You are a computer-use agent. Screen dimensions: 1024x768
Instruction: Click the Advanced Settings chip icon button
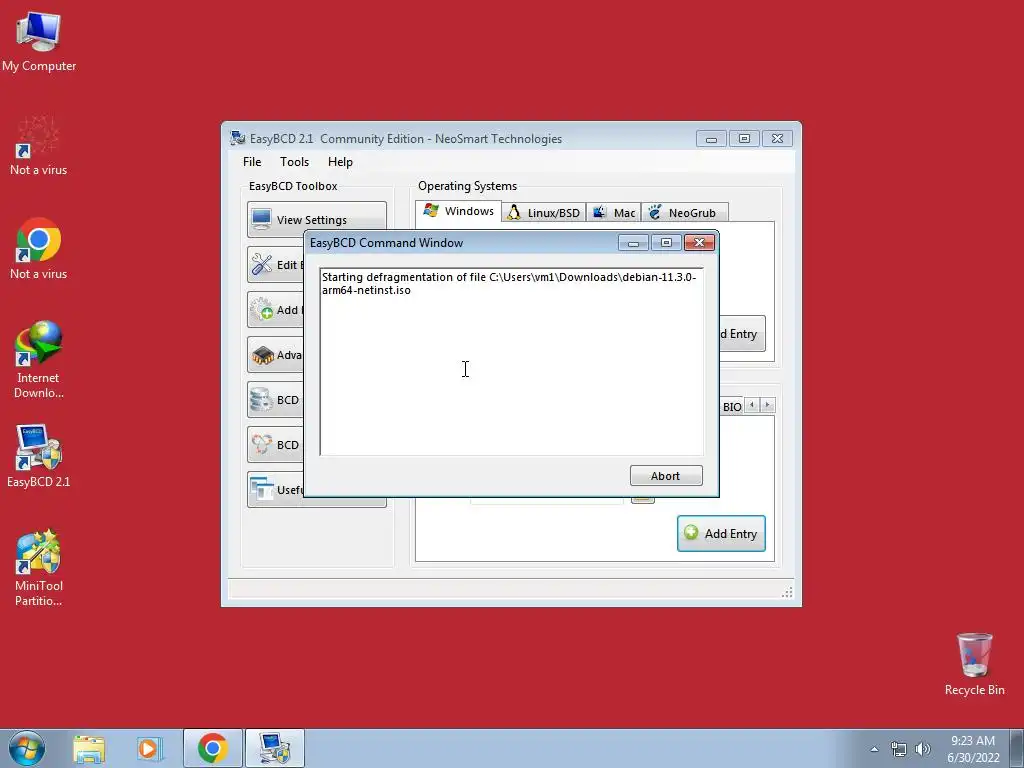[x=276, y=355]
